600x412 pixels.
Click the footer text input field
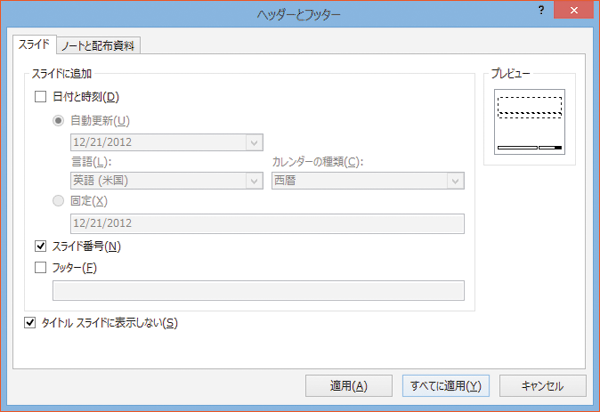pos(259,290)
